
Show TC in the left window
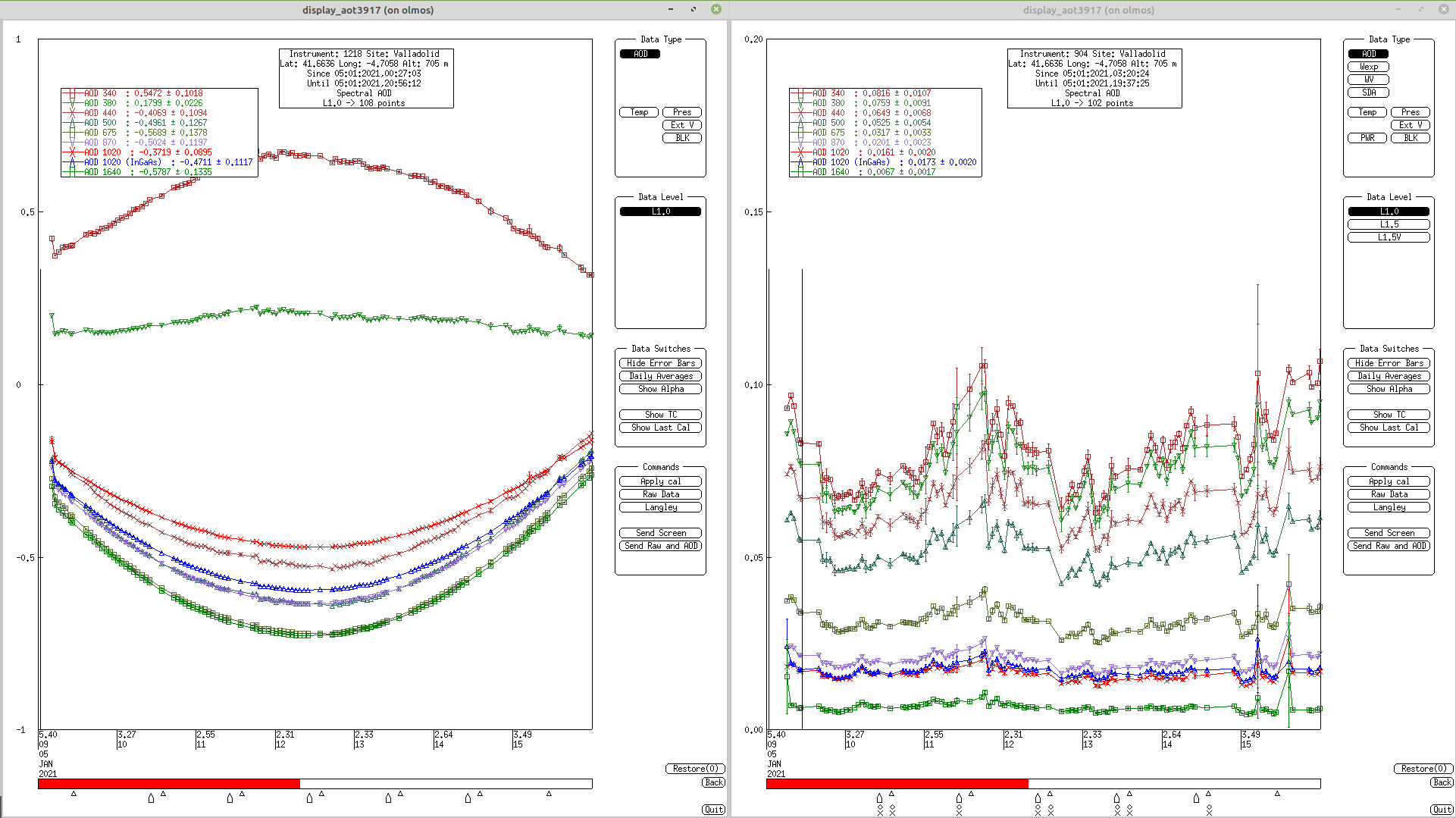click(660, 415)
